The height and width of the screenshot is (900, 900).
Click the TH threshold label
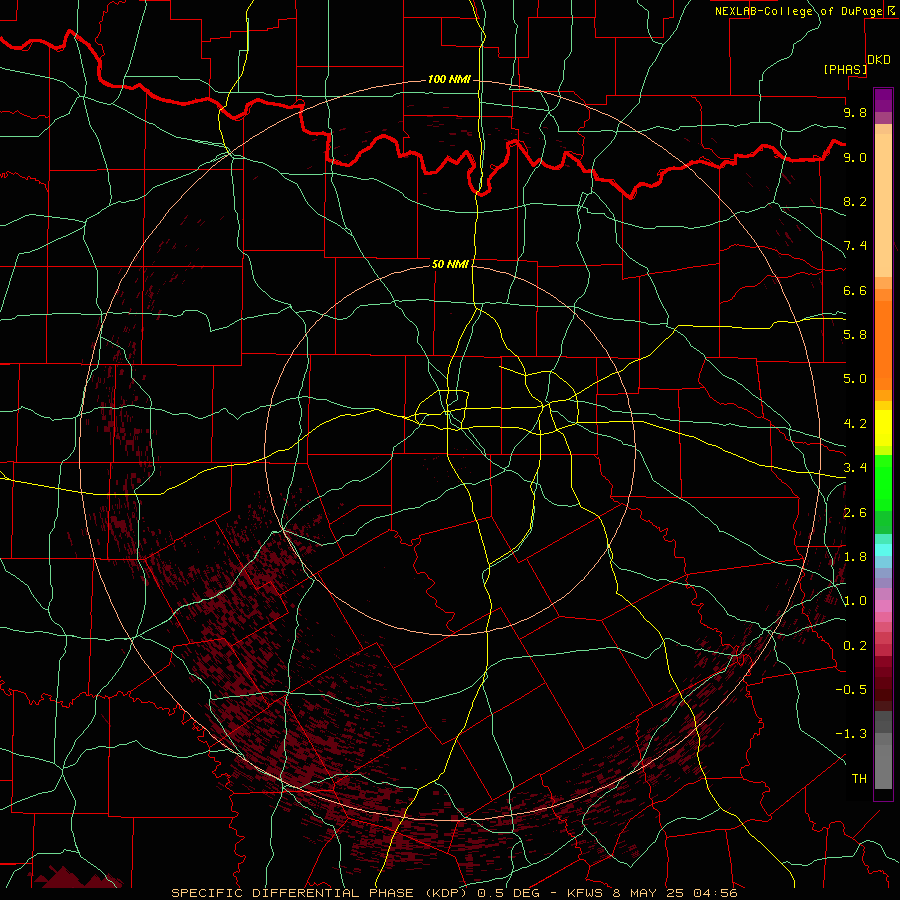[x=859, y=779]
